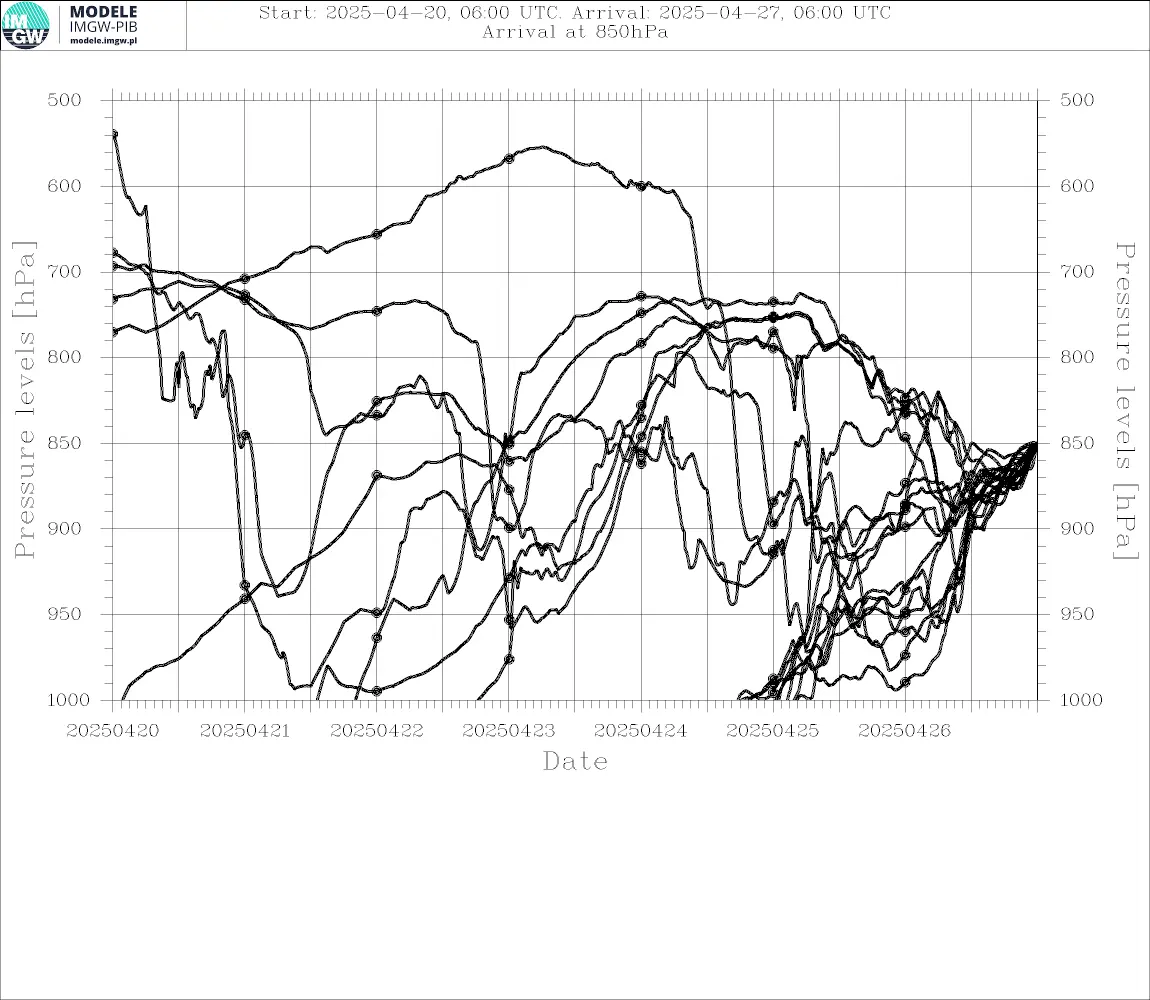This screenshot has height=1000, width=1150.
Task: Click right axis value 700
Action: coord(1077,272)
